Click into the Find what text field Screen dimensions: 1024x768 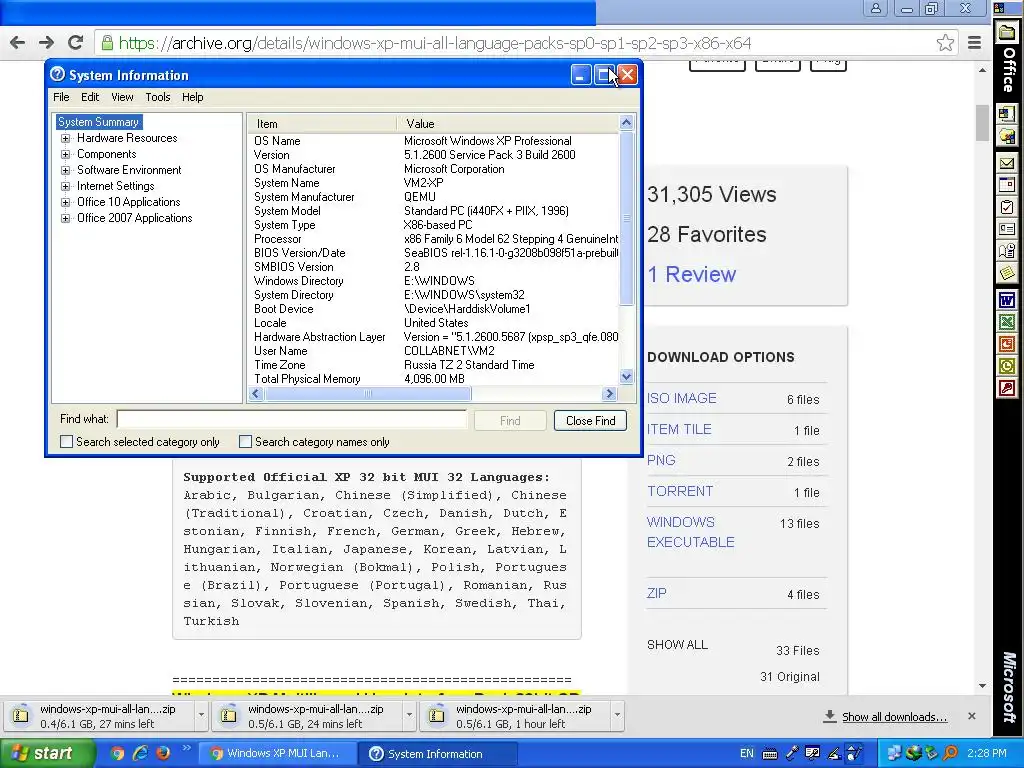(x=292, y=419)
